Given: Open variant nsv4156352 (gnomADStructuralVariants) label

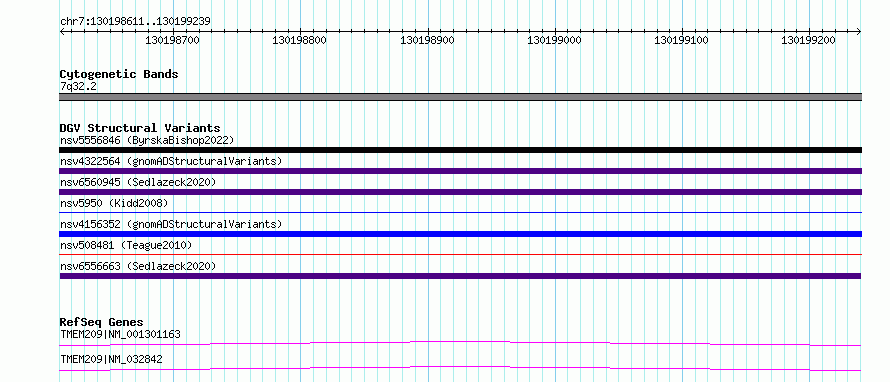Looking at the screenshot, I should (x=171, y=224).
